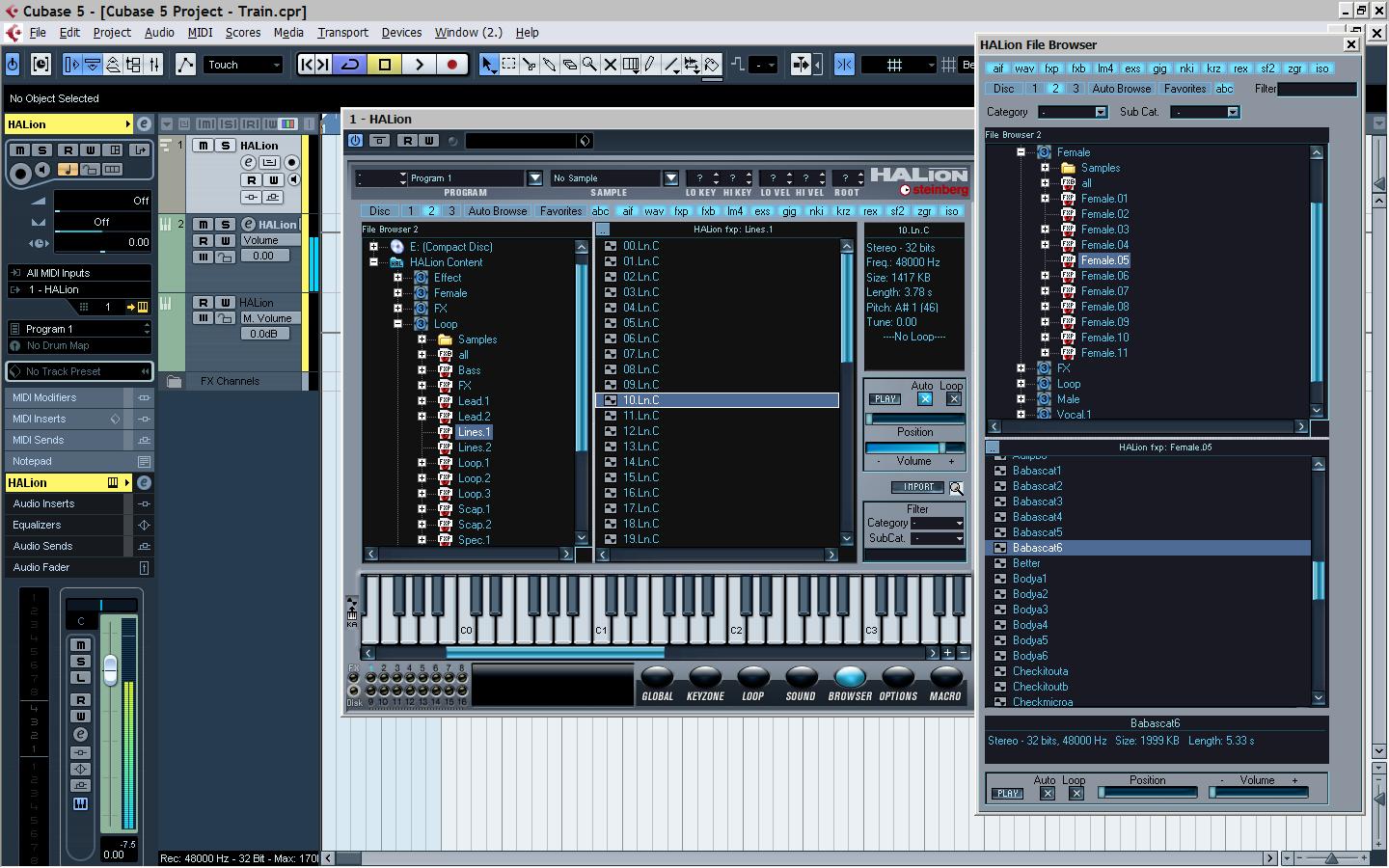Click the Play button in the transport toolbar

pos(419,65)
